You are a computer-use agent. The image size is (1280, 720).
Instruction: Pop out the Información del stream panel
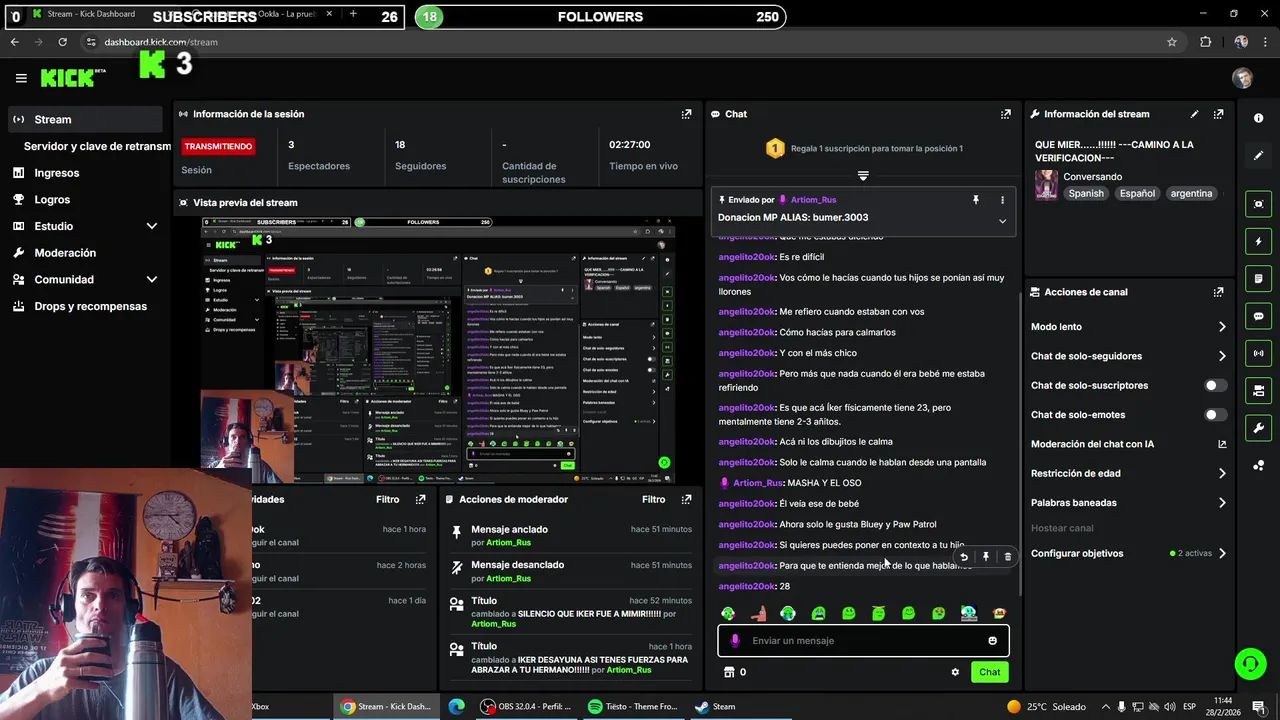pyautogui.click(x=1218, y=114)
